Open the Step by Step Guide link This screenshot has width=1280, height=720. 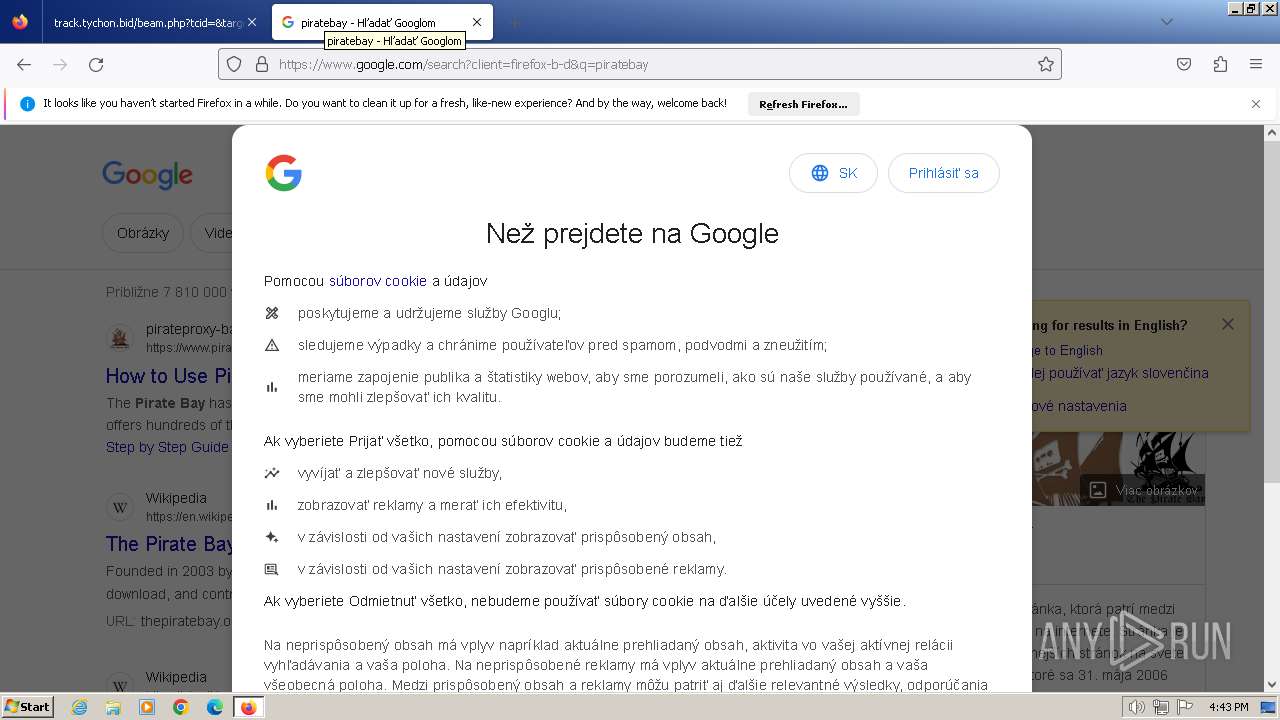click(x=167, y=447)
